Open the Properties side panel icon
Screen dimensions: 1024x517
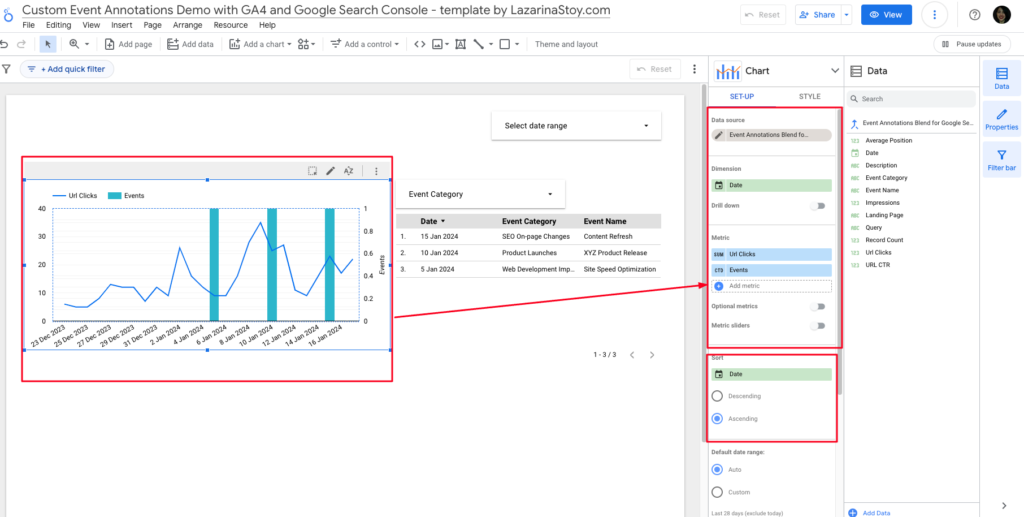click(1001, 119)
